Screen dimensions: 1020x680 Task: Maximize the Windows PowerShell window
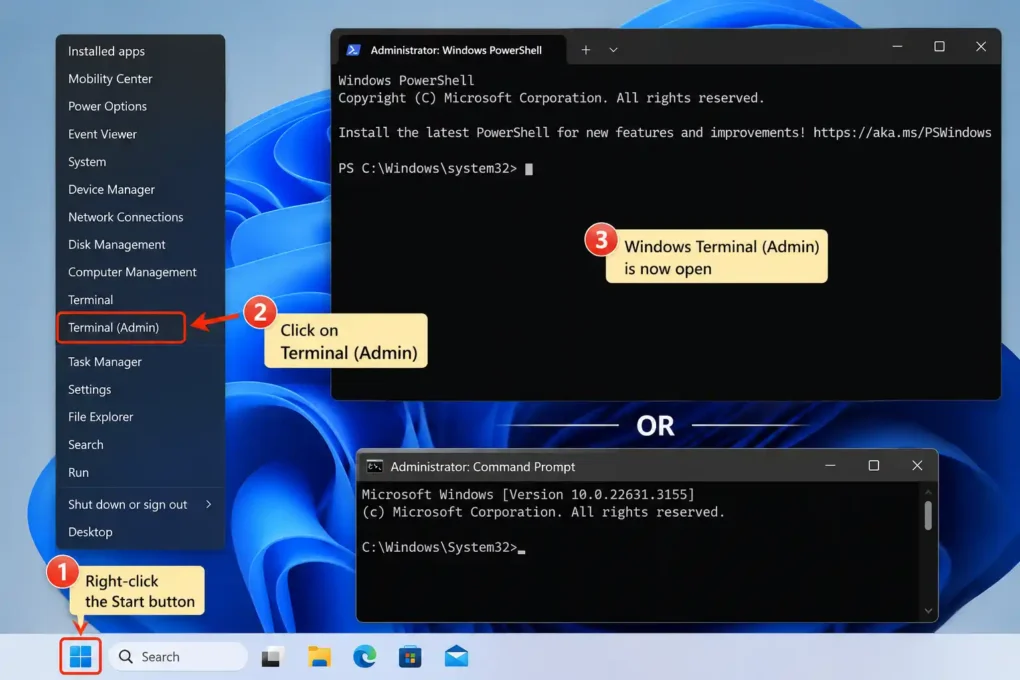click(x=939, y=47)
